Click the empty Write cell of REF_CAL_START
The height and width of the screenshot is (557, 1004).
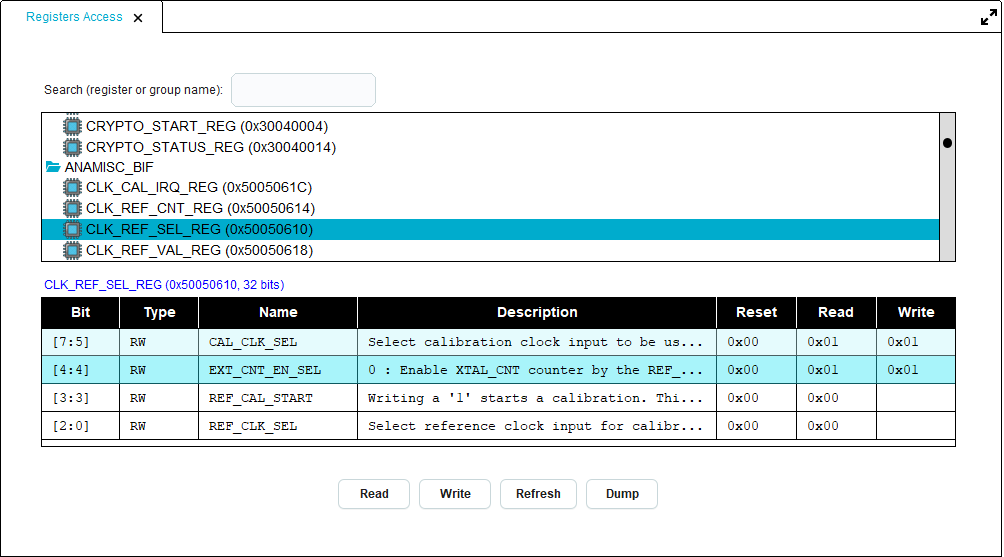pyautogui.click(x=916, y=398)
